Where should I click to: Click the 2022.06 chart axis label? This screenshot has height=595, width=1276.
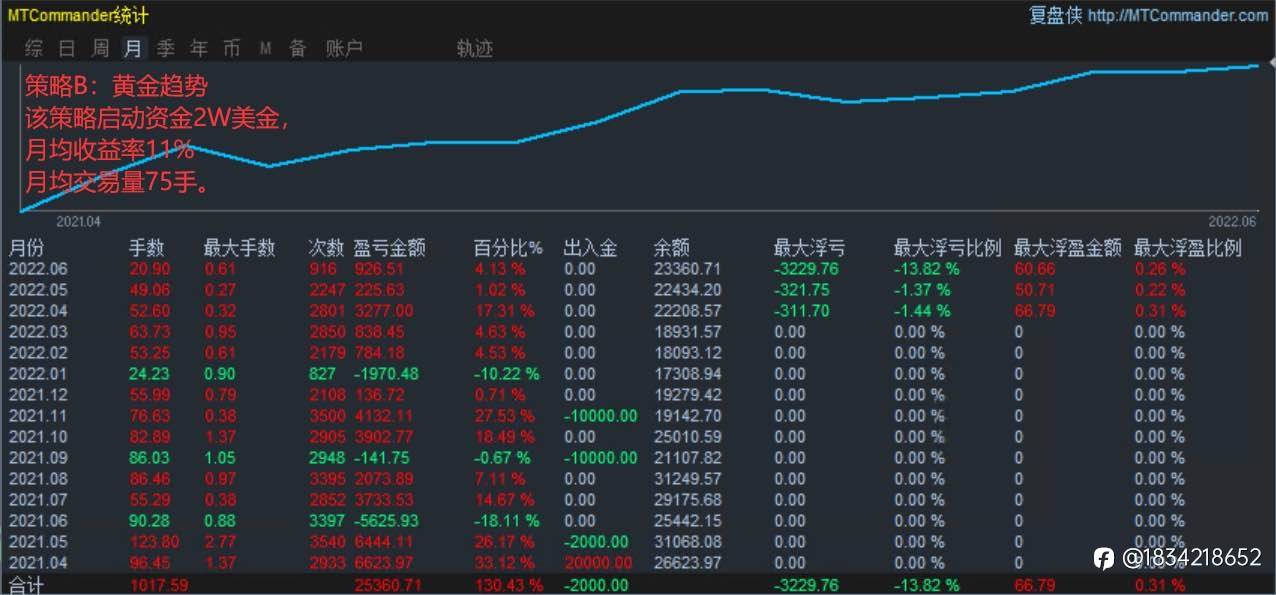1232,221
